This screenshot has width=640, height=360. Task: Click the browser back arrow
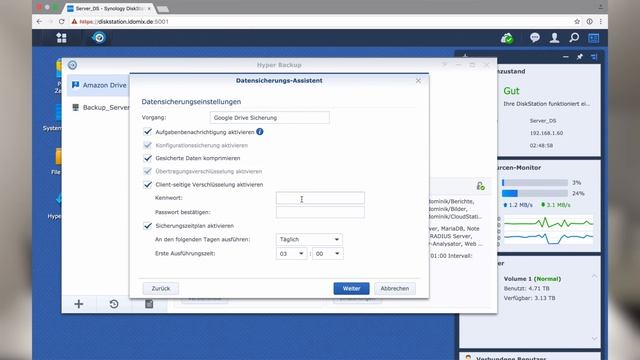coord(39,22)
